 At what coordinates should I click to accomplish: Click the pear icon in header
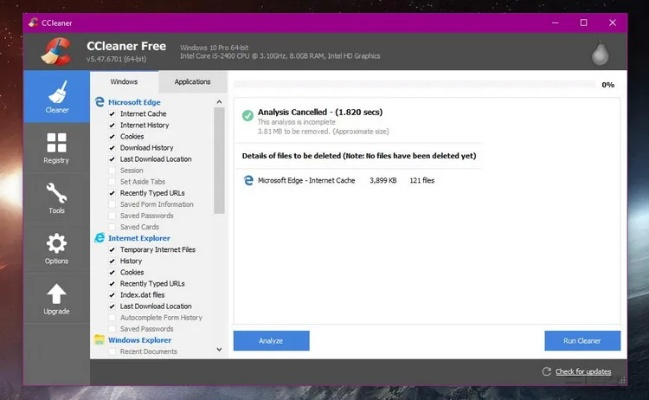600,53
